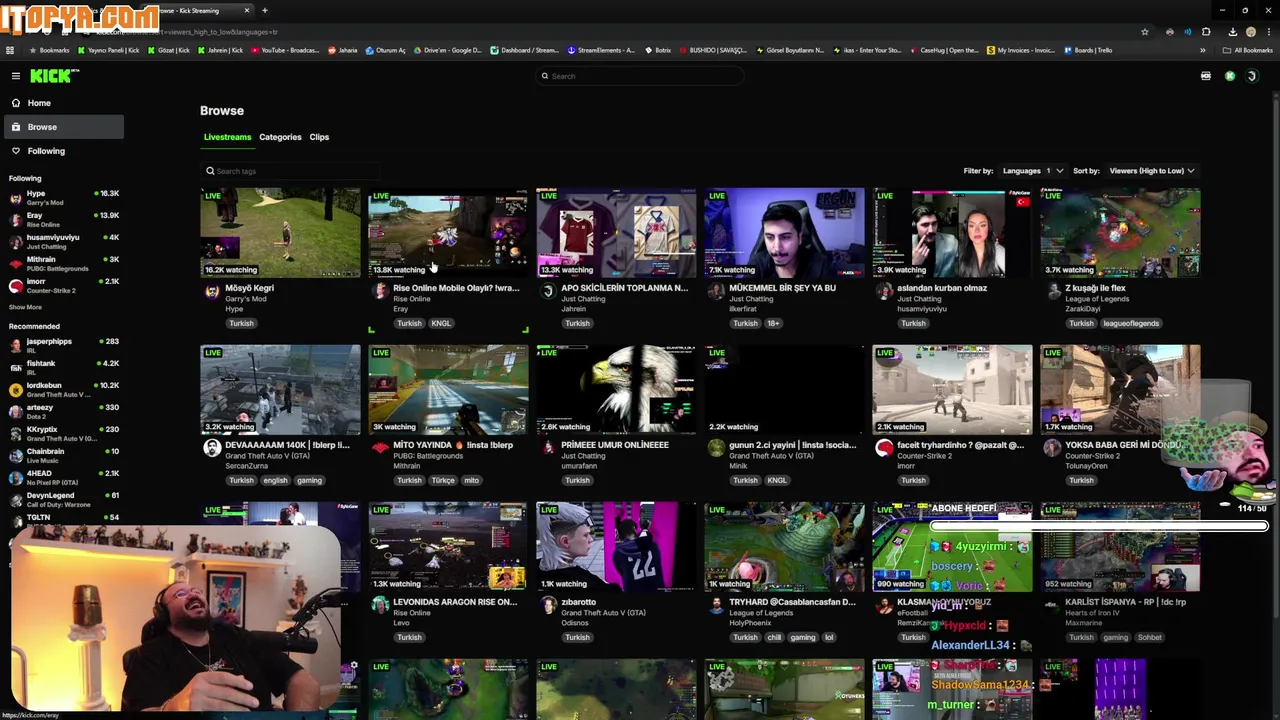Click the Home icon in the sidebar
1280x720 pixels.
[16, 103]
